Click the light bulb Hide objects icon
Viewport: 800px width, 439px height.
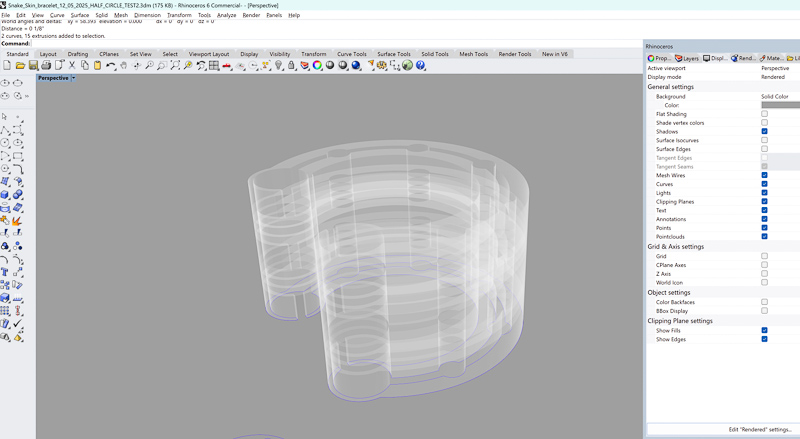coord(278,66)
